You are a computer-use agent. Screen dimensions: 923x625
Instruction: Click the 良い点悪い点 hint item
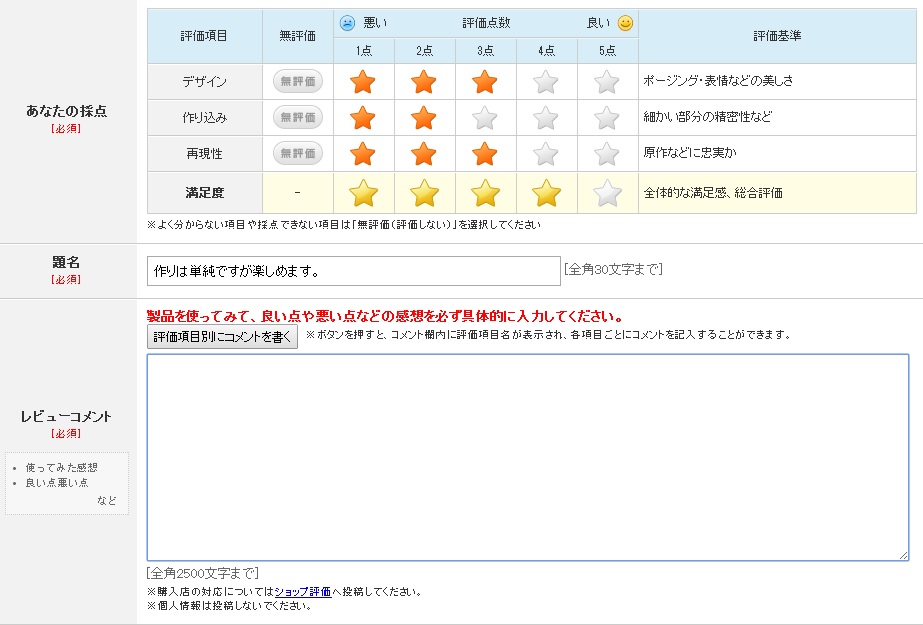(57, 483)
